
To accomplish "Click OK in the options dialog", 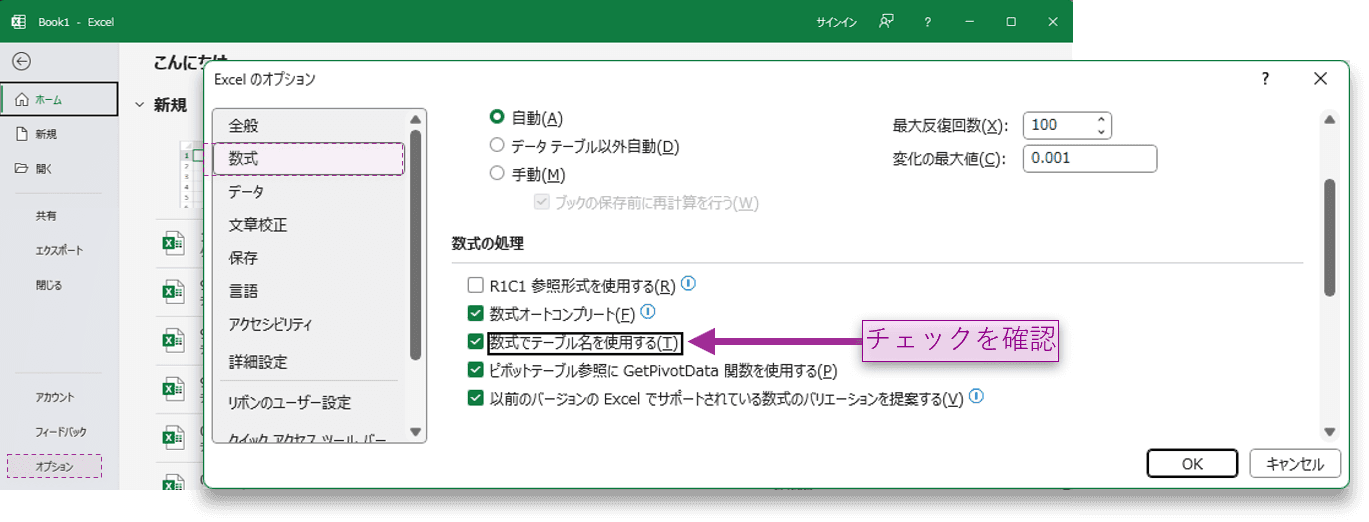I will coord(1192,464).
